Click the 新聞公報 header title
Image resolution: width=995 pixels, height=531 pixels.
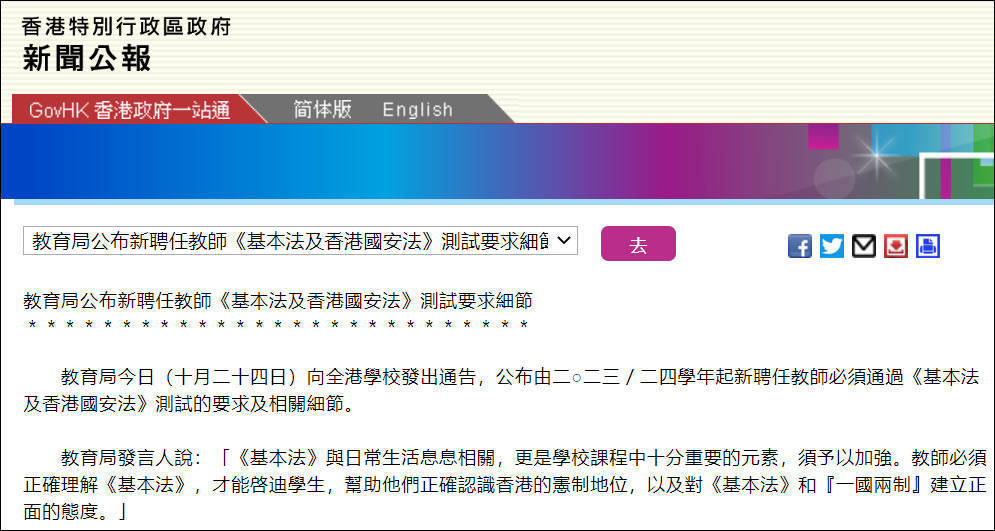[x=87, y=59]
